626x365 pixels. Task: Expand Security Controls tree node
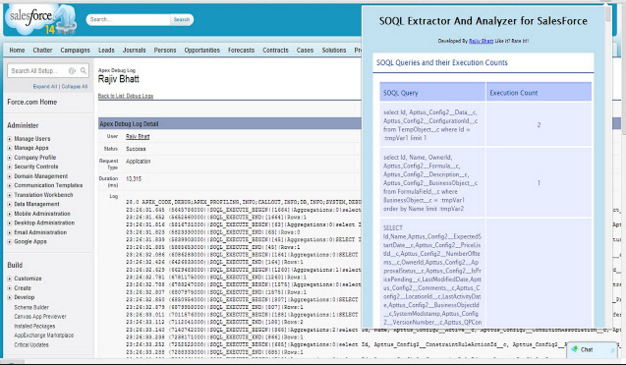tap(10, 167)
